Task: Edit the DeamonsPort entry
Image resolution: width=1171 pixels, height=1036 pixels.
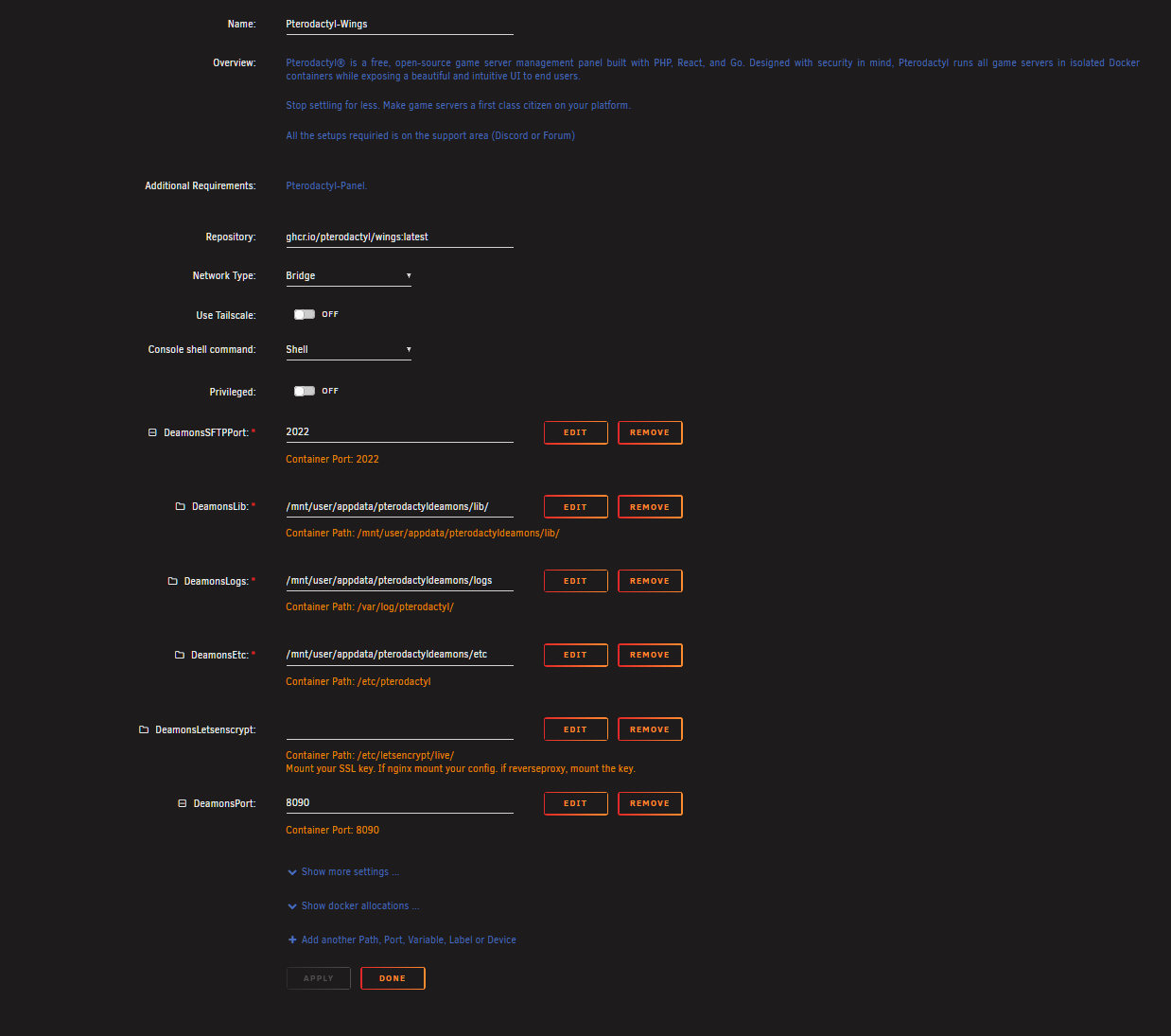Action: 575,803
